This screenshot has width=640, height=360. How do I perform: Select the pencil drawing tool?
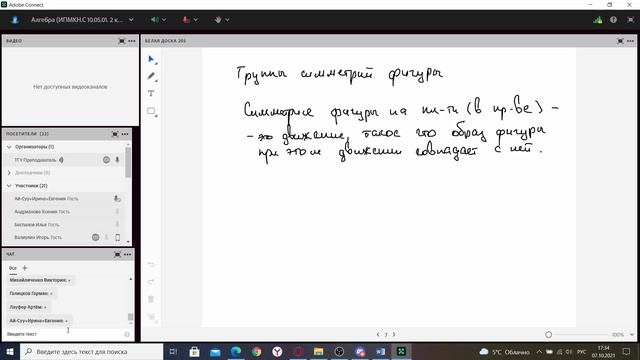click(x=151, y=76)
